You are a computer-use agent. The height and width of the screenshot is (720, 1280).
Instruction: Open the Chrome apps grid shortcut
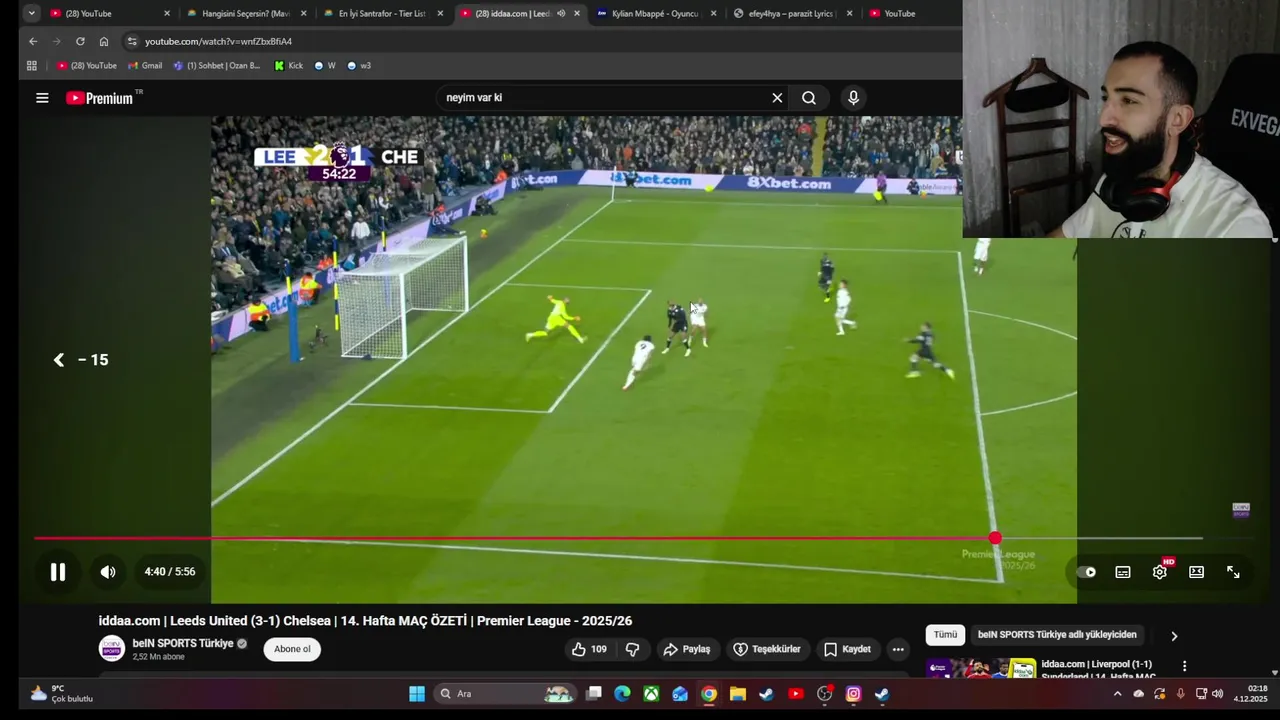[x=32, y=66]
